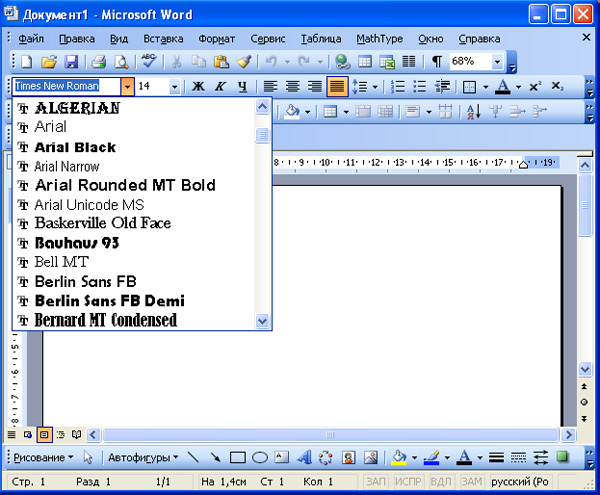Apply bulleted list formatting
600x495 pixels.
tap(419, 87)
